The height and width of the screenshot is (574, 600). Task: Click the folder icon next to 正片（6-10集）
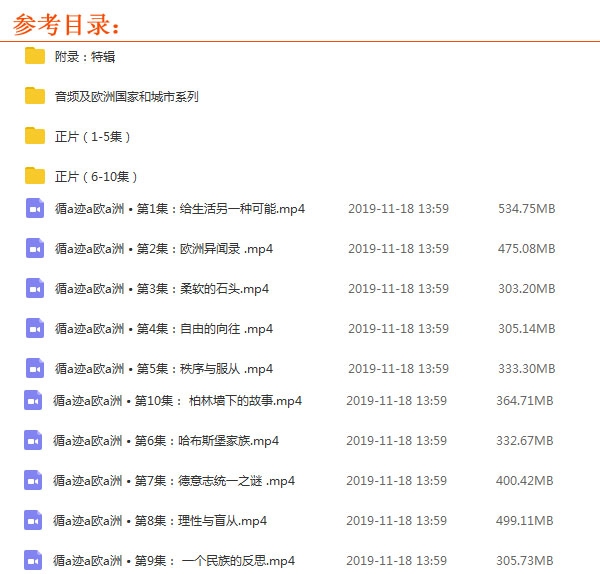(35, 176)
